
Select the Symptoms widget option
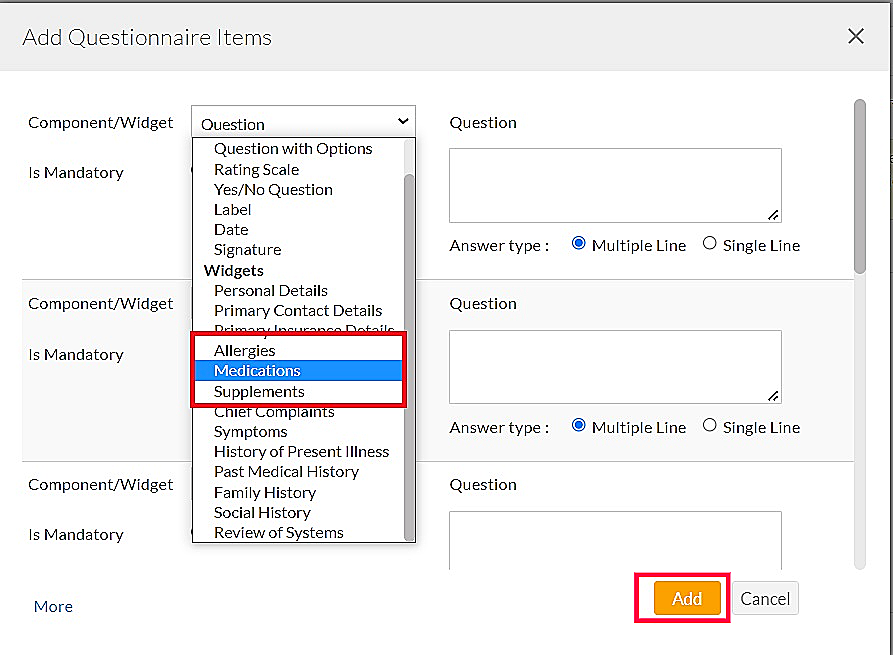tap(250, 431)
